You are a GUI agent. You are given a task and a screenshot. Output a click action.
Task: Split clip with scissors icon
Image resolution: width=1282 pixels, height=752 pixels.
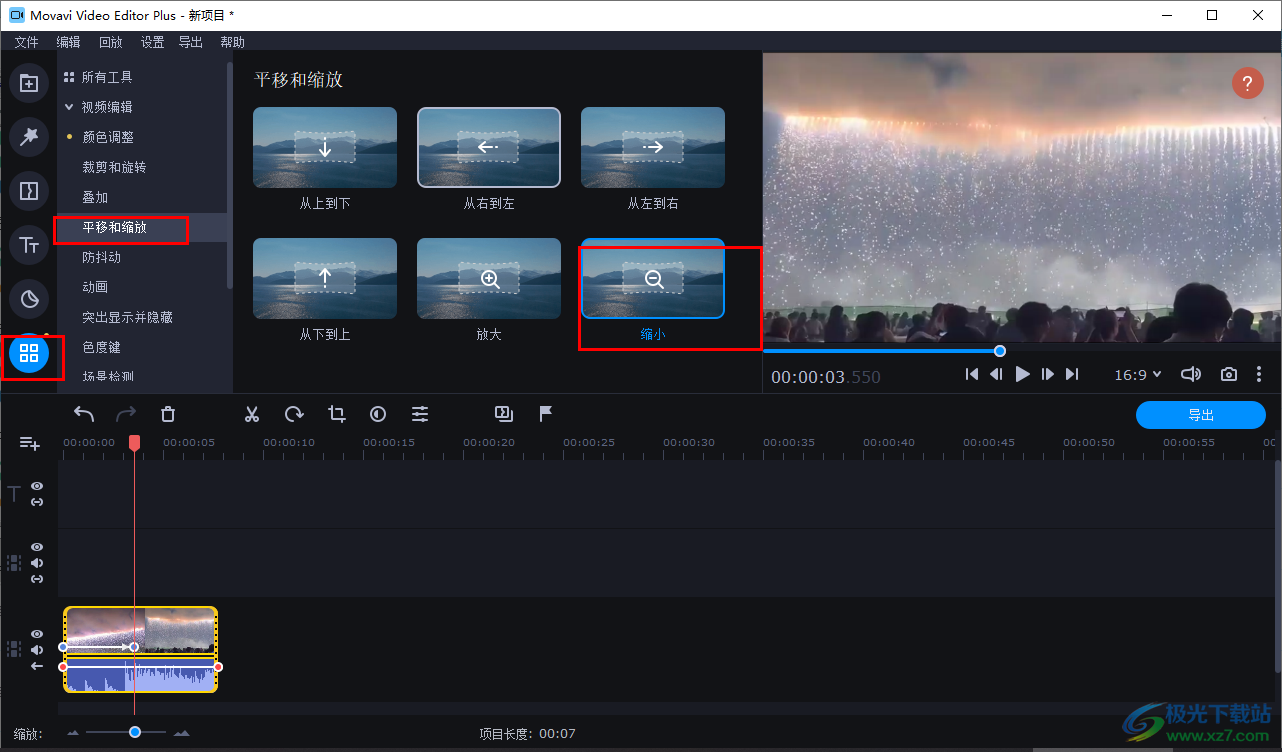pos(252,414)
